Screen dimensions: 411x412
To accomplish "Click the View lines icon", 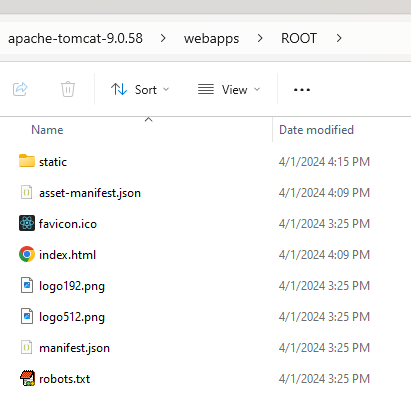I will 206,89.
